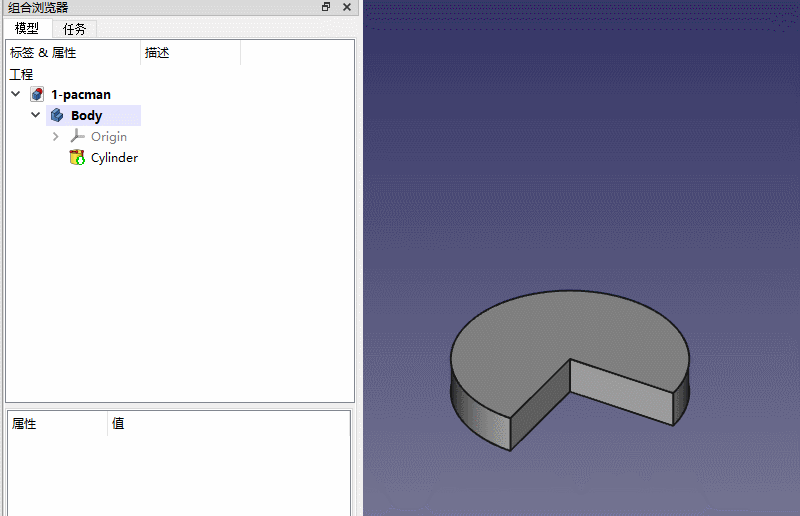
Task: Click the blue Body icon in tree
Action: coord(57,116)
